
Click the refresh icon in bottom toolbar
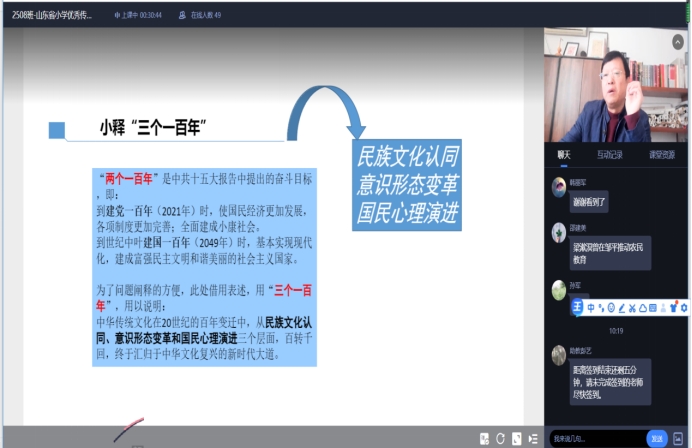coord(500,438)
